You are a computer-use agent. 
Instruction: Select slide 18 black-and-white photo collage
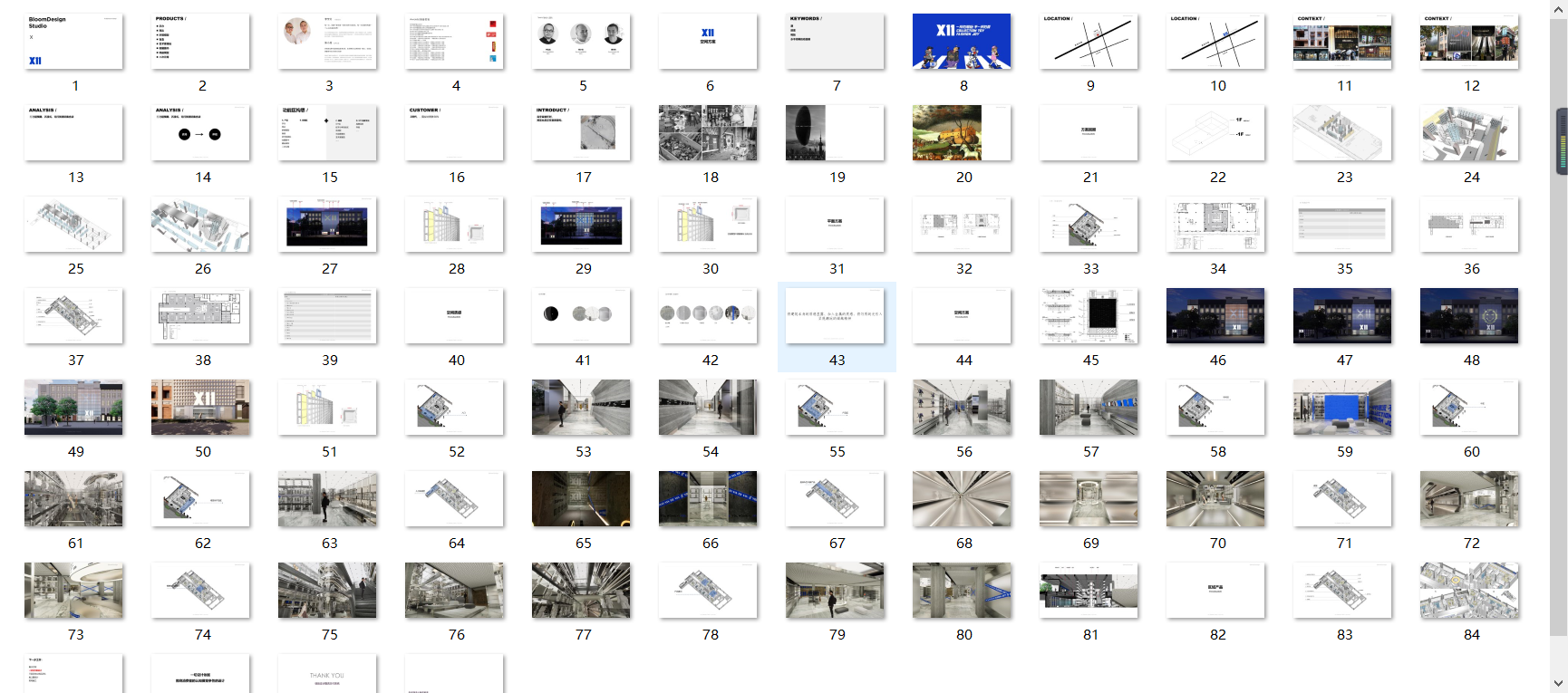(708, 133)
